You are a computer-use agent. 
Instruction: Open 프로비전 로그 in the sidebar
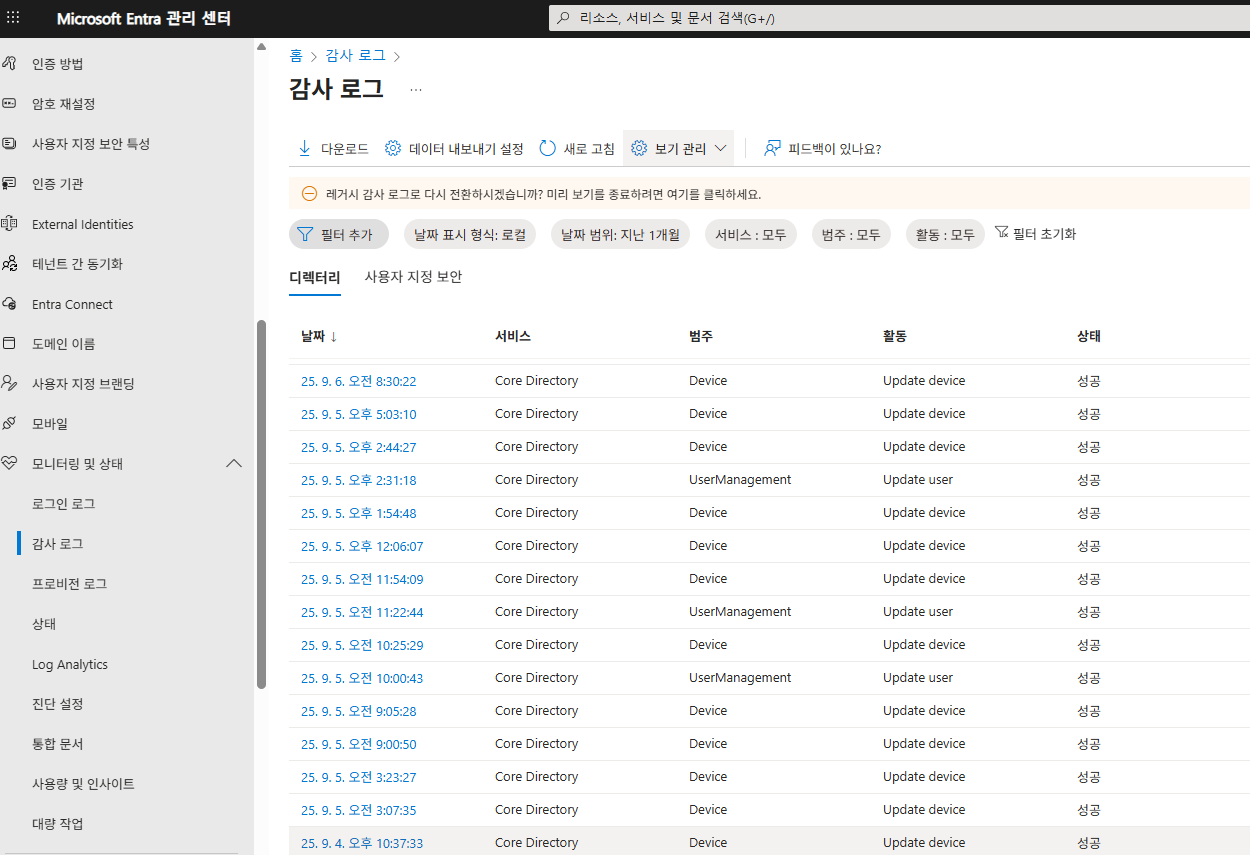click(x=69, y=584)
